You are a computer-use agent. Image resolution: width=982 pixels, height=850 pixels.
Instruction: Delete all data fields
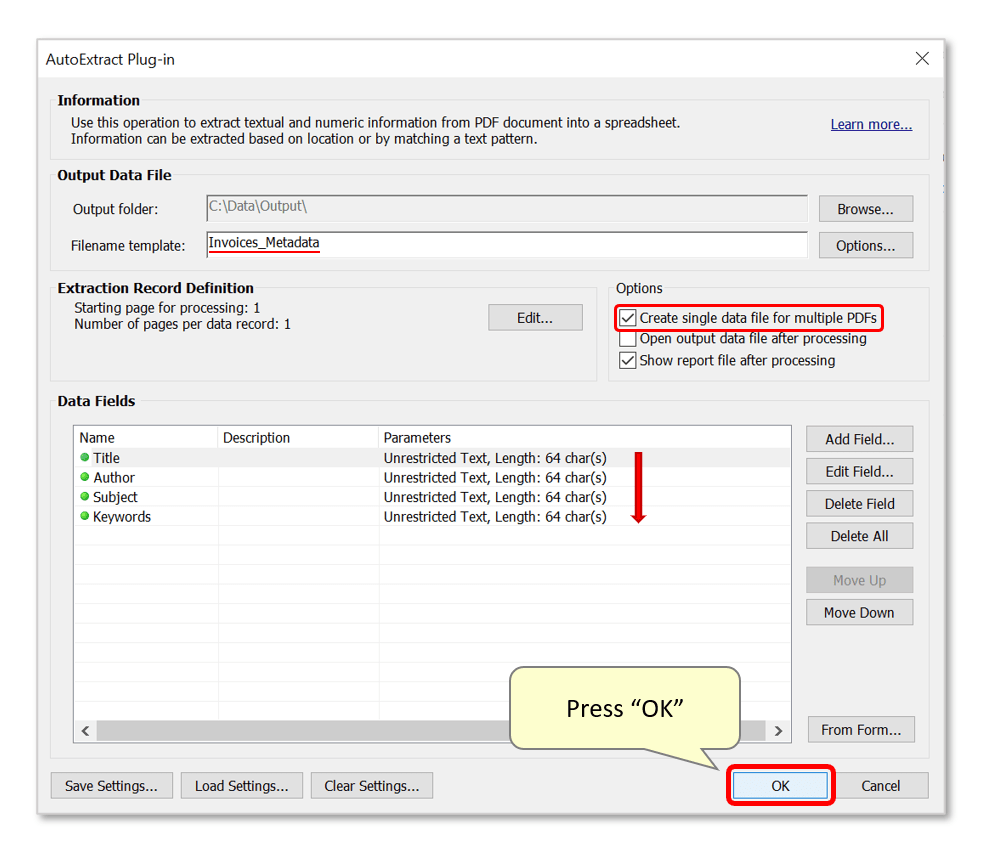(859, 535)
